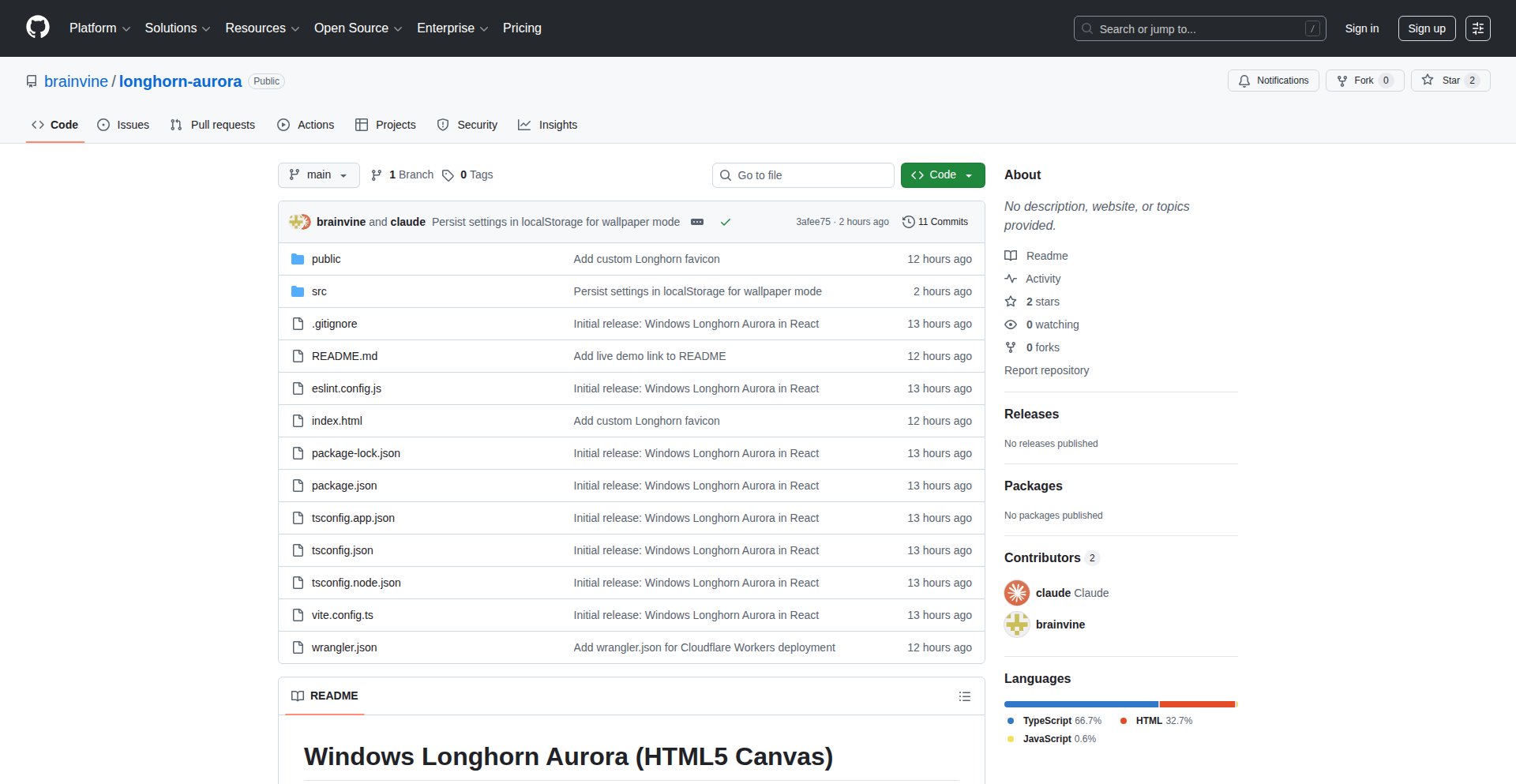
Task: Click the commit status green checkmark
Action: [725, 222]
